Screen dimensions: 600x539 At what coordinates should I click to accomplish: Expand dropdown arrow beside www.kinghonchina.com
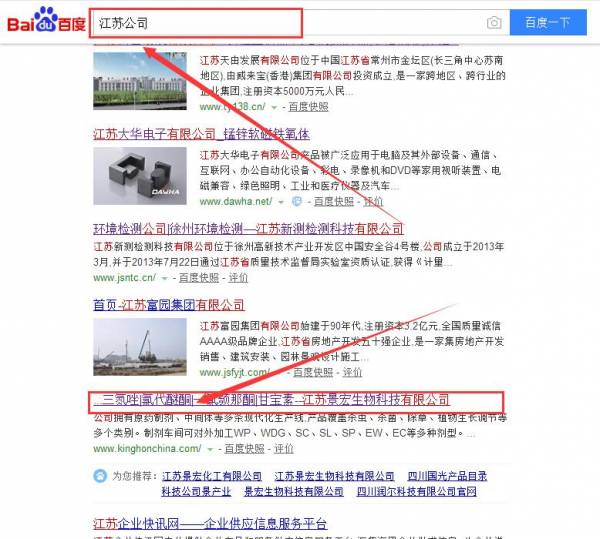(x=210, y=449)
